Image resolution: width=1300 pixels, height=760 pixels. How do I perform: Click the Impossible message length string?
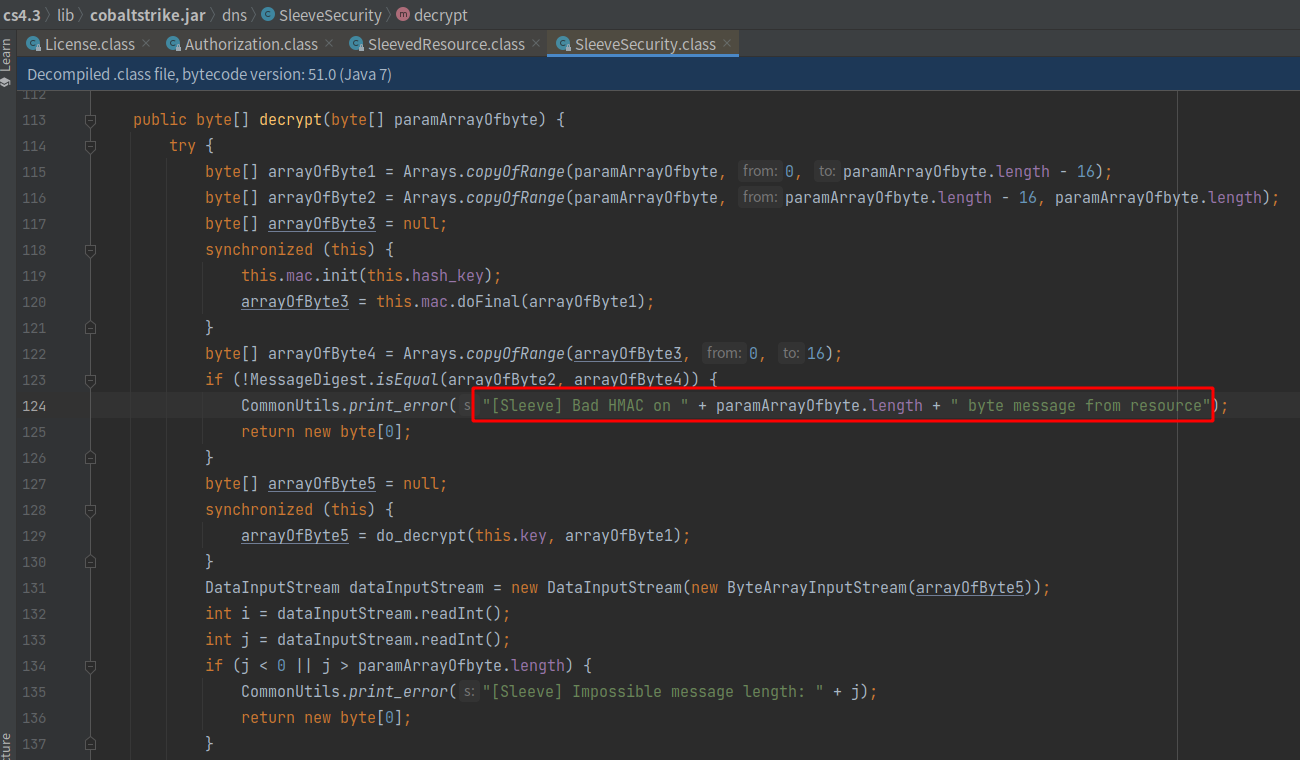654,692
